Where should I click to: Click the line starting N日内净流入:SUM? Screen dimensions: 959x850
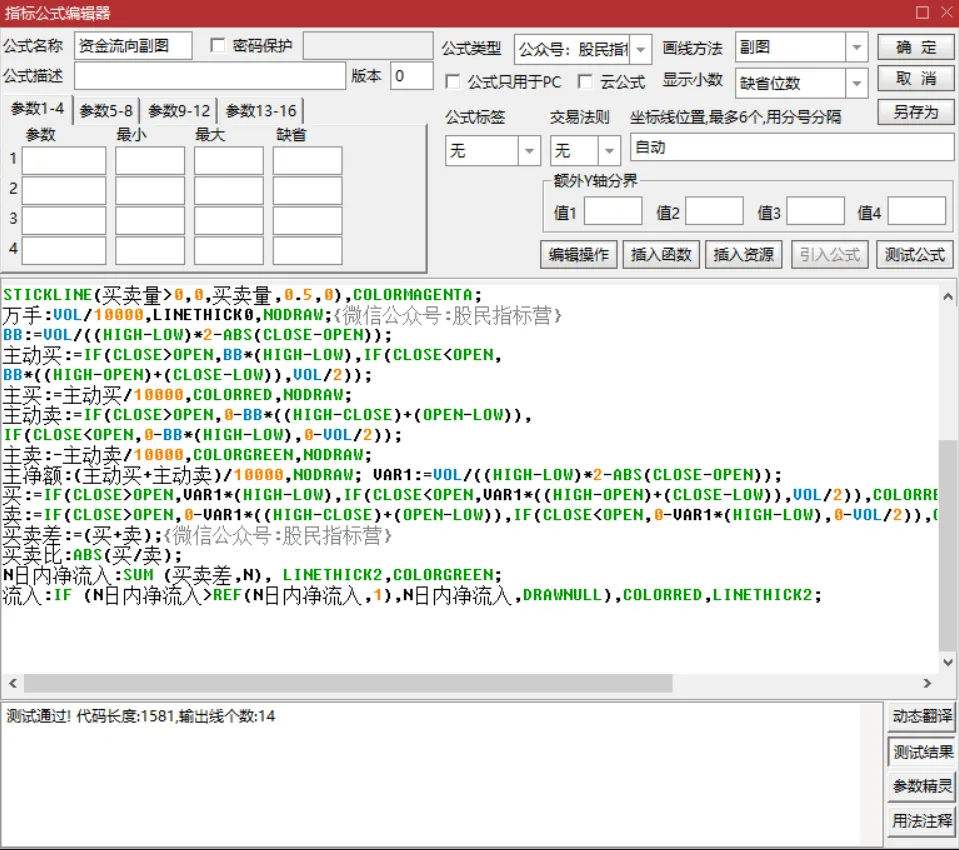(x=252, y=575)
